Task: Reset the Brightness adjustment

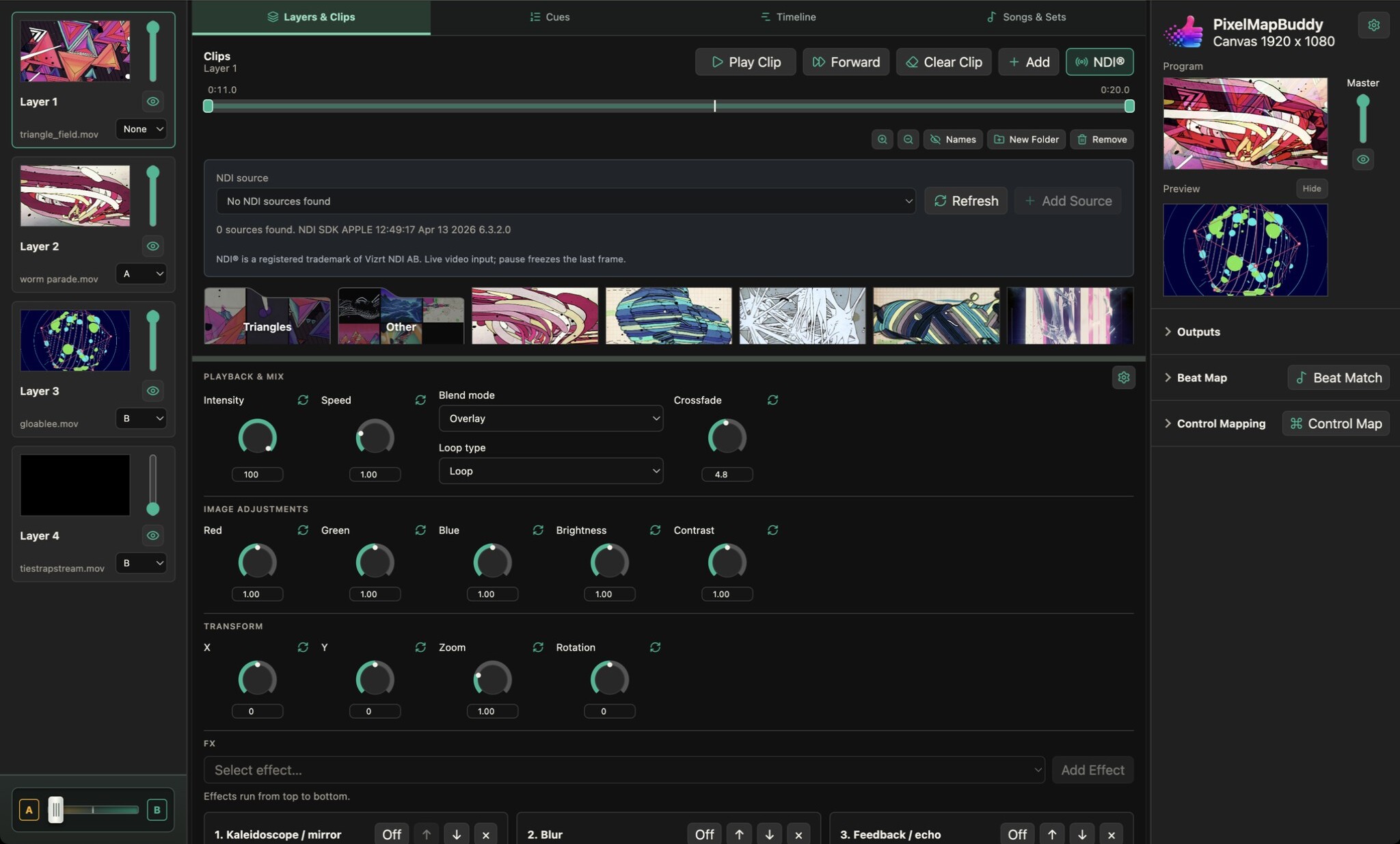Action: [655, 530]
